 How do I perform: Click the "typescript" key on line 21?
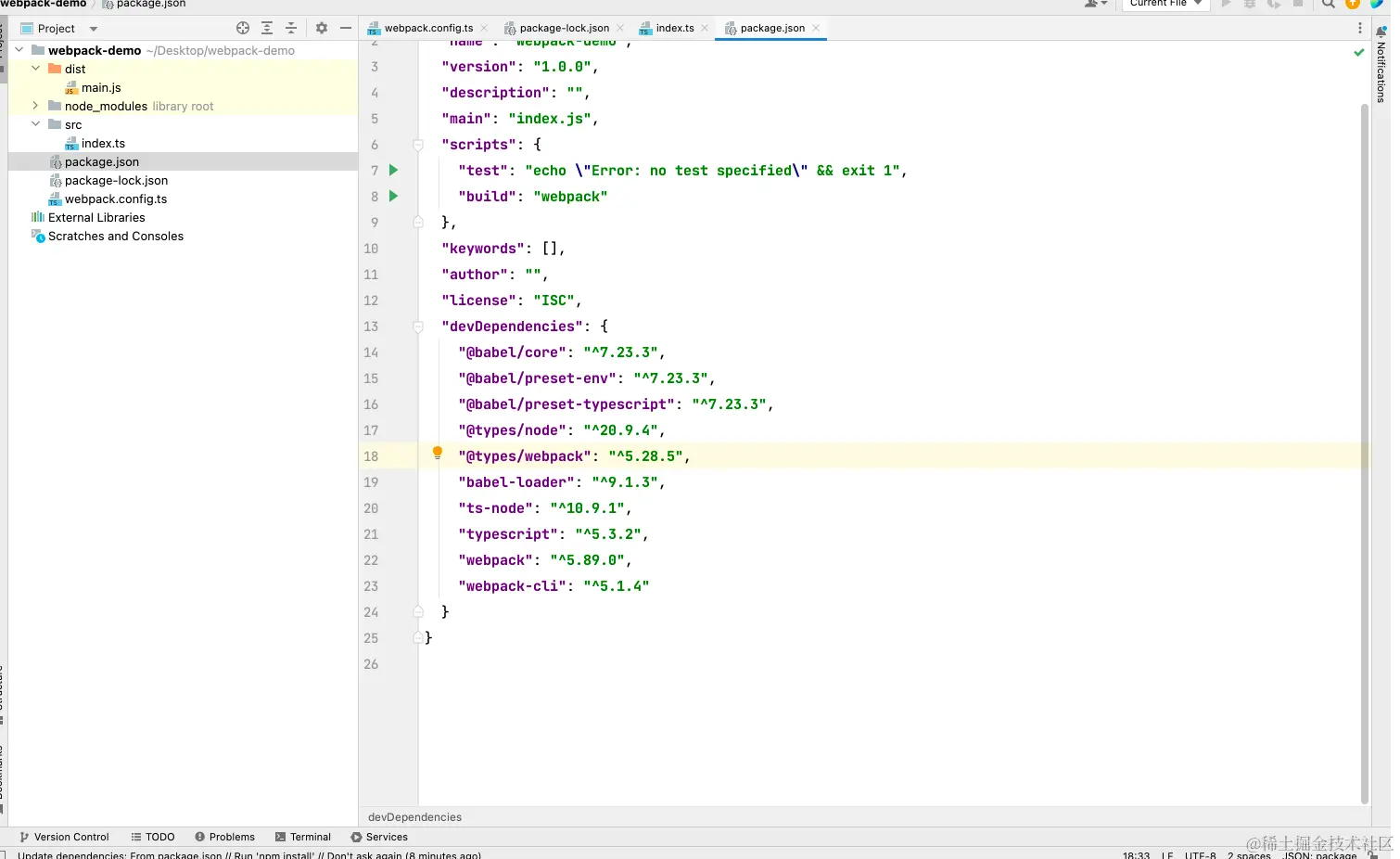click(508, 534)
